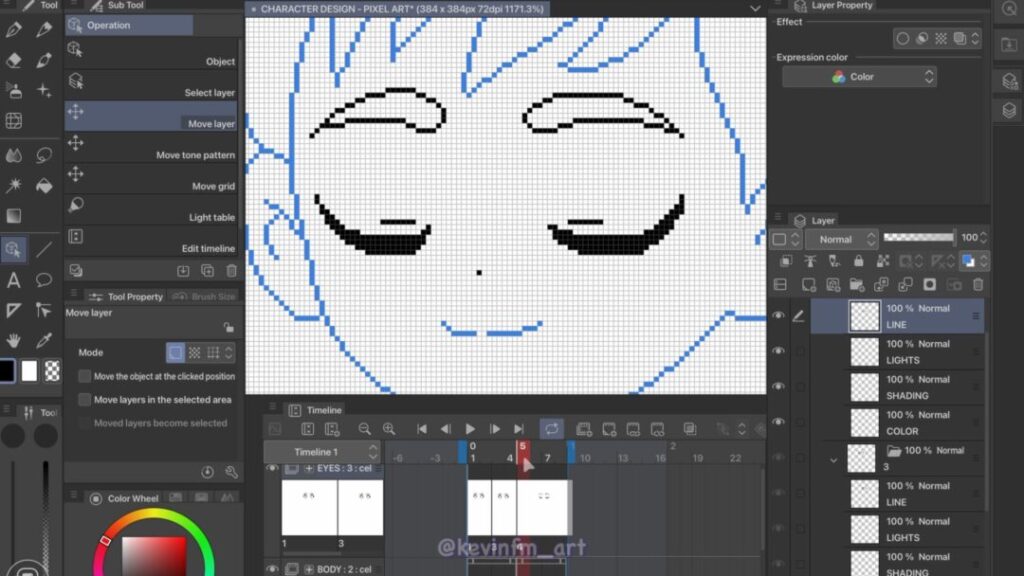This screenshot has height=576, width=1024.
Task: Select the Eraser tool
Action: click(x=14, y=59)
